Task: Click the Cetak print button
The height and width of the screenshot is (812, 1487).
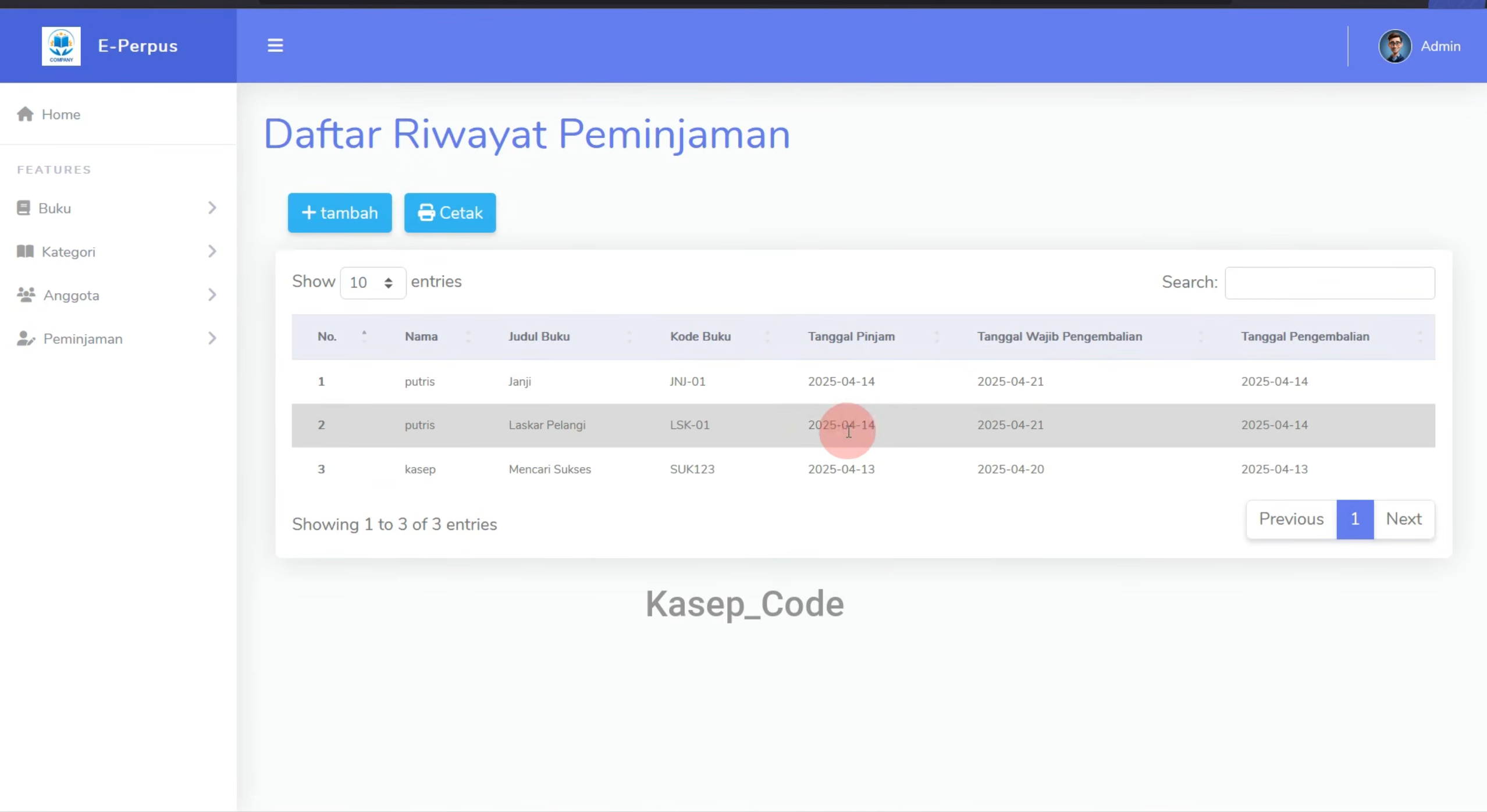Action: coord(450,213)
